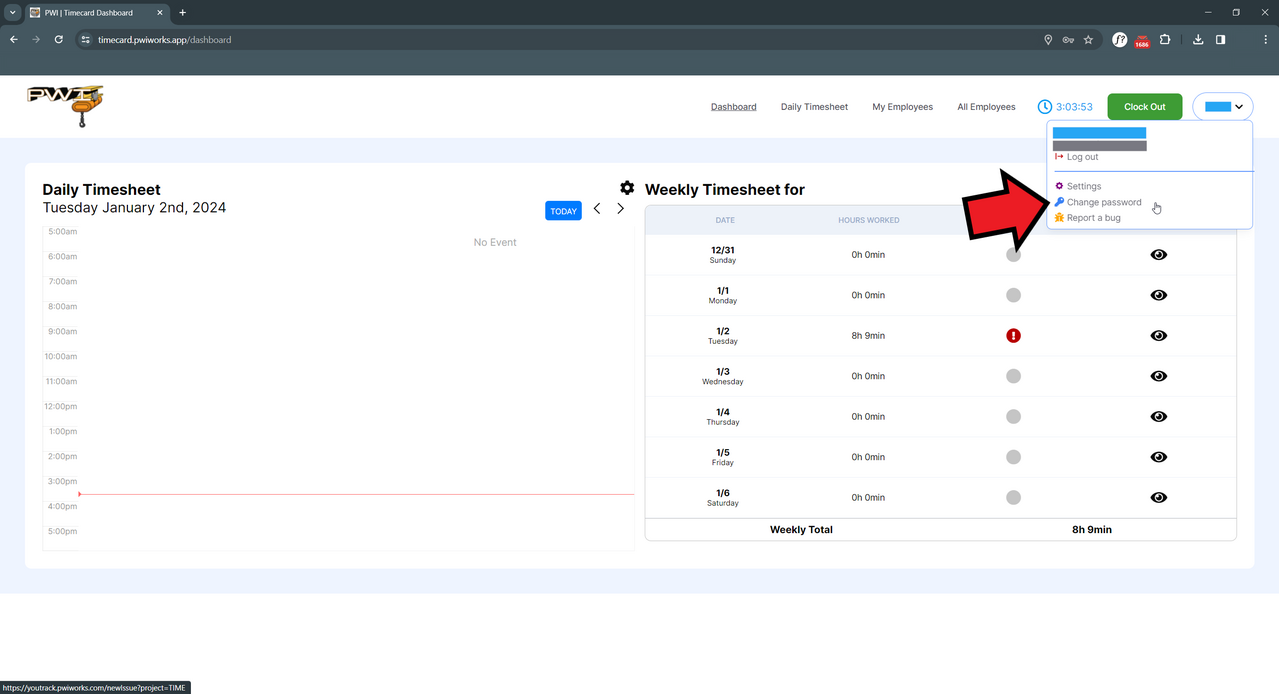
Task: Go to the previous day arrow
Action: 597,209
